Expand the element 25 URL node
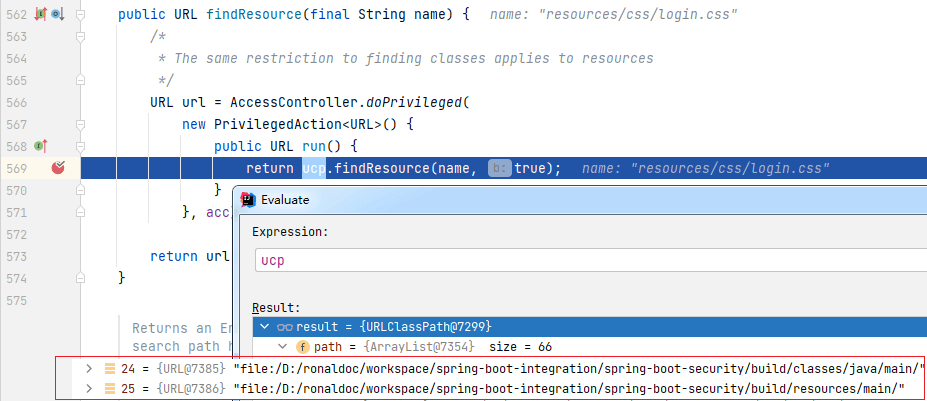Image resolution: width=927 pixels, height=401 pixels. pos(89,388)
